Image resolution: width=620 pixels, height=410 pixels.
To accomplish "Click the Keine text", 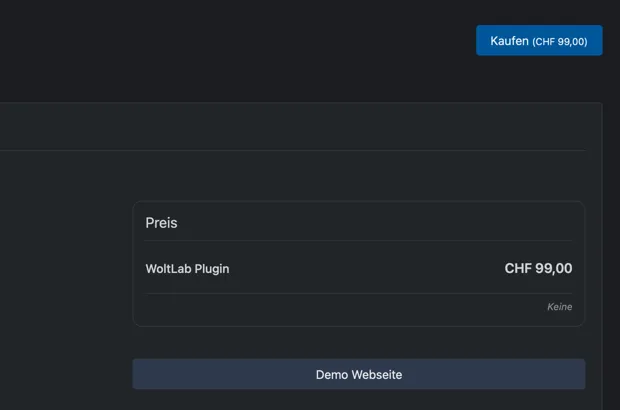I will click(560, 307).
